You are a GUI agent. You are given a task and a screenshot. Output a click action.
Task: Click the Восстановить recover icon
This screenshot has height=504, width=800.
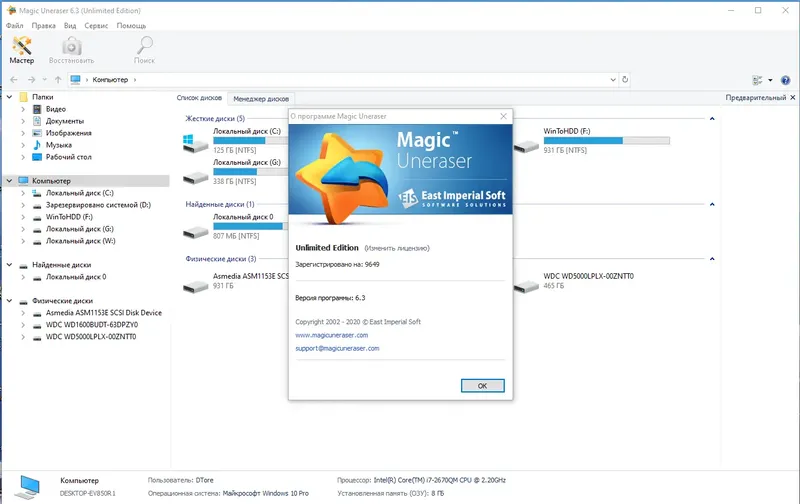coord(71,50)
